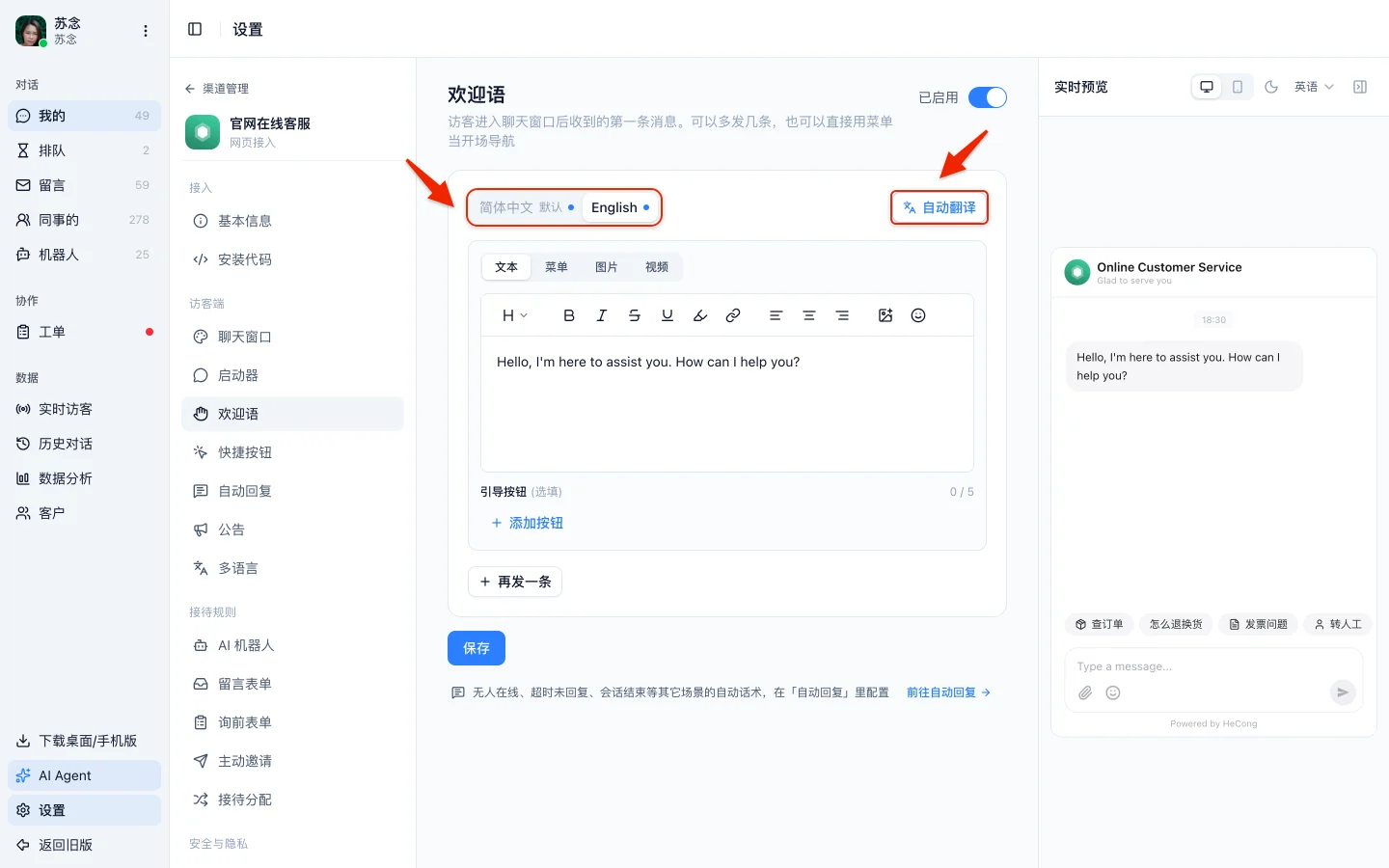
Task: Click the preview message input field
Action: pyautogui.click(x=1213, y=666)
